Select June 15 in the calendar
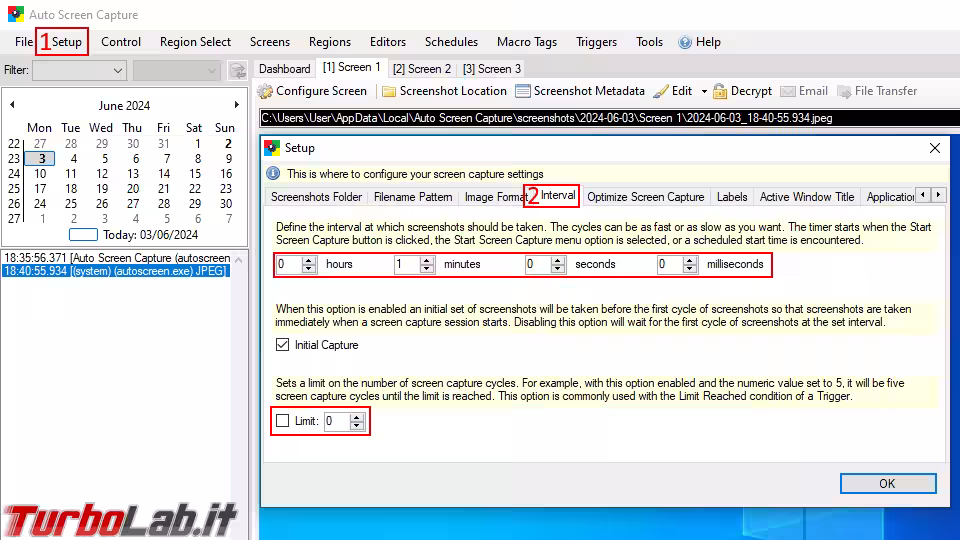960x540 pixels. pyautogui.click(x=195, y=174)
